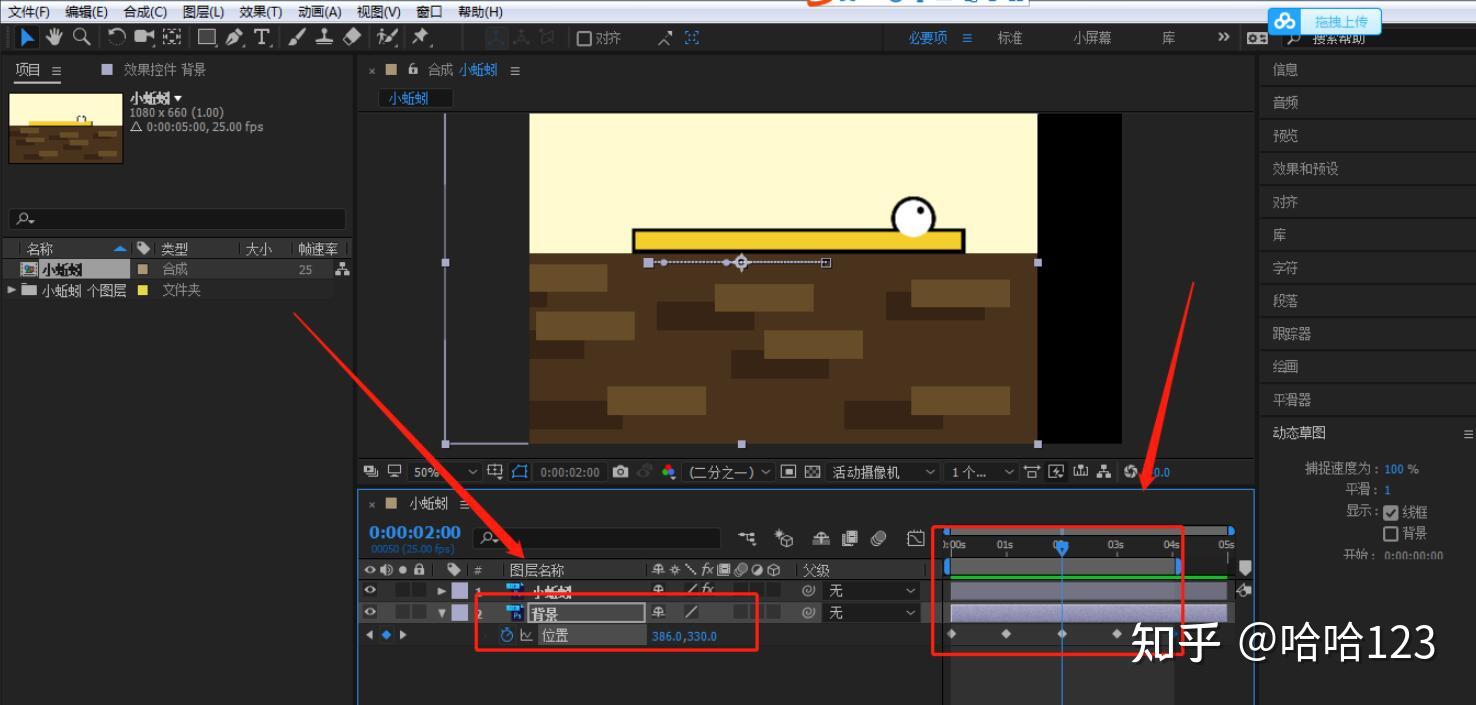The height and width of the screenshot is (705, 1476).
Task: Click the timeline current time indicator
Action: click(x=1062, y=547)
